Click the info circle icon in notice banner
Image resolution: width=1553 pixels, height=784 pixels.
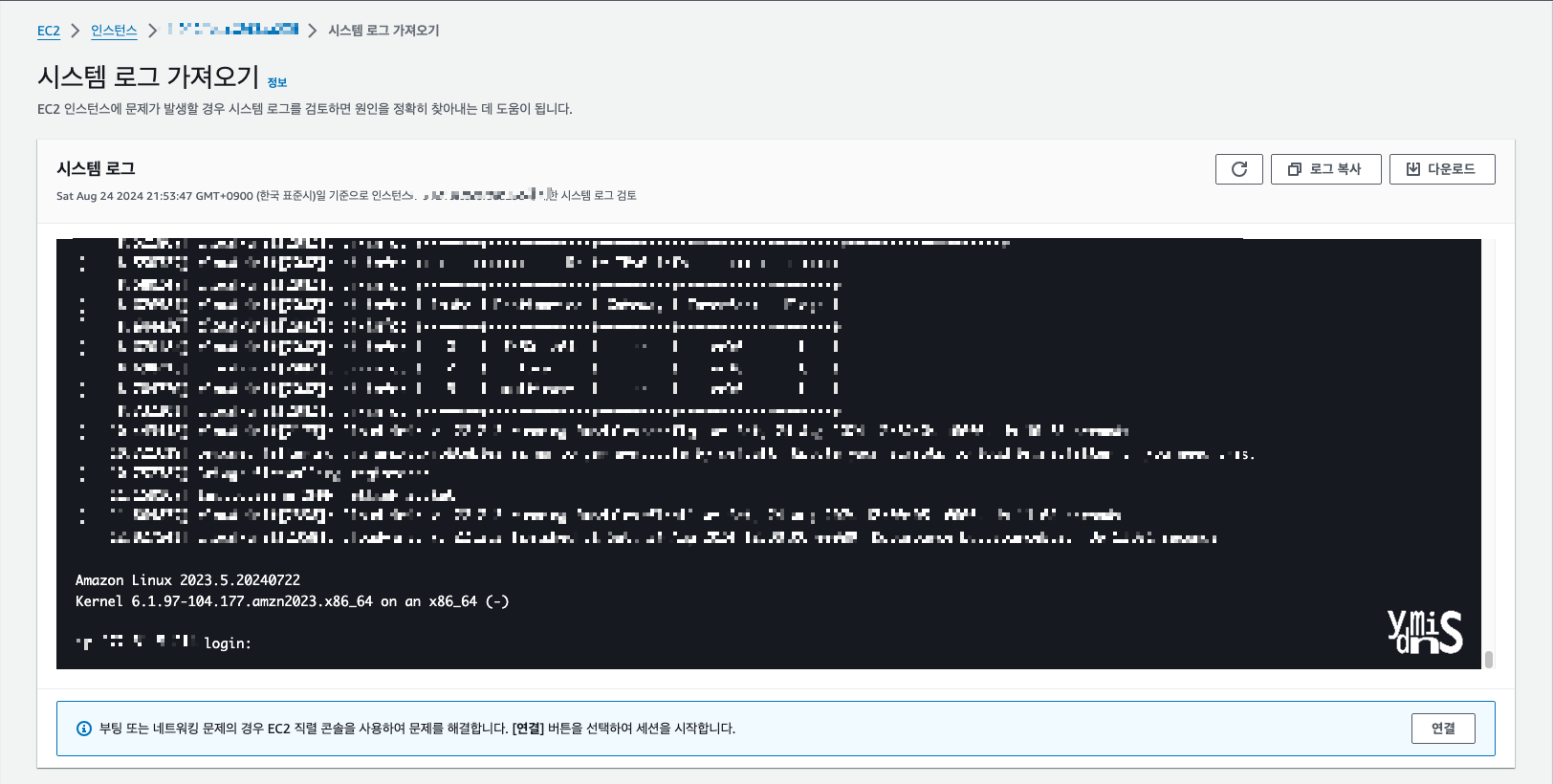[84, 729]
